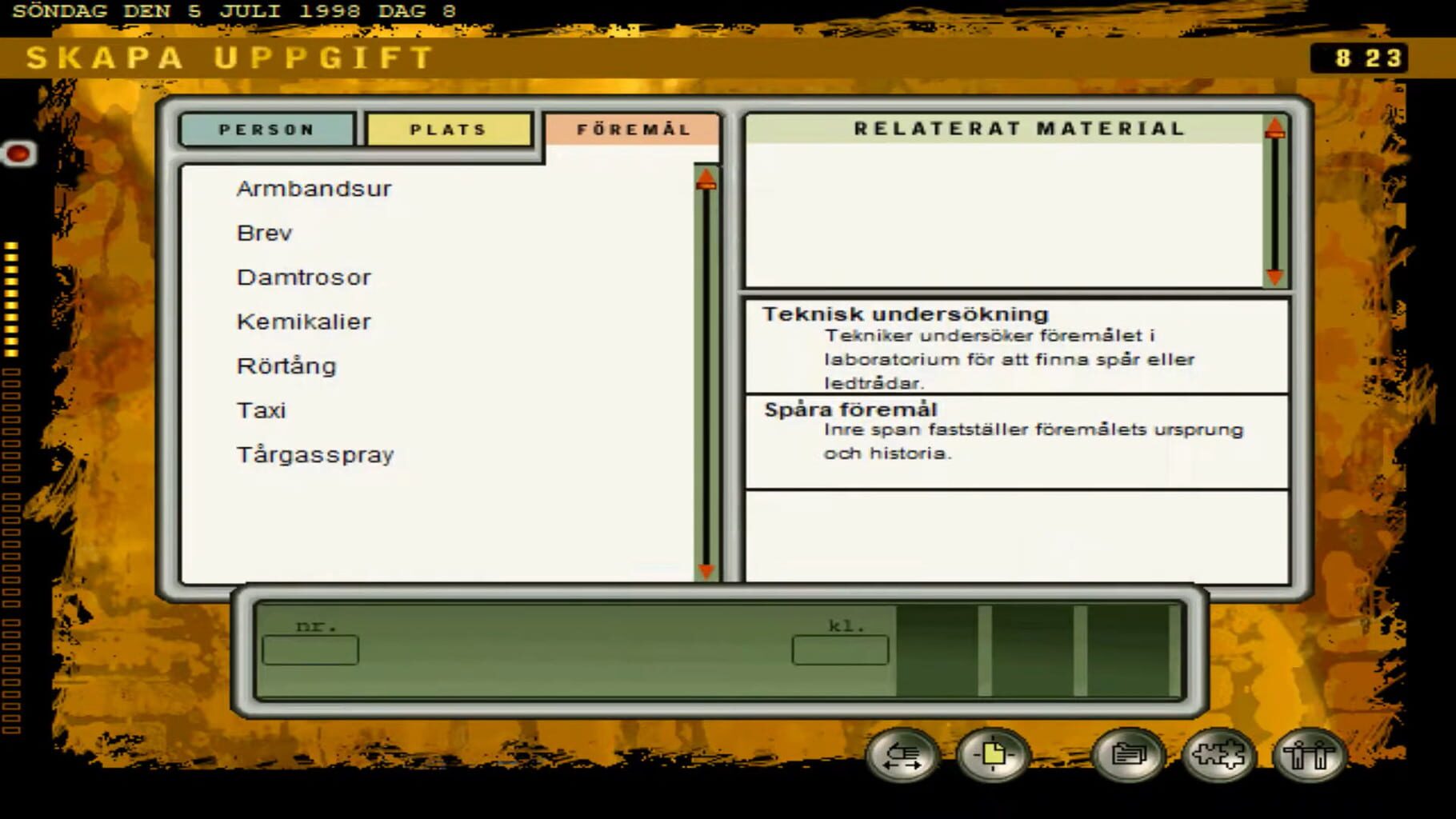Pick Rörtång in the object list

[286, 366]
